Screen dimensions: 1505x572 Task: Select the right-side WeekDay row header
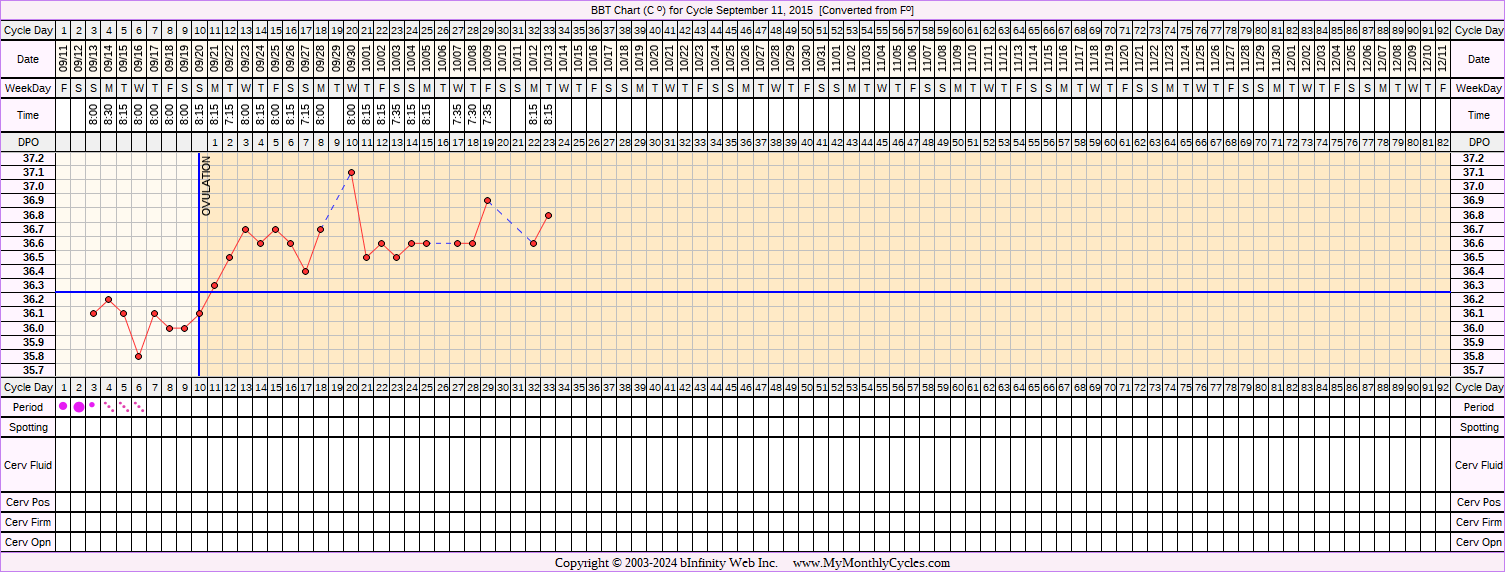point(1478,89)
